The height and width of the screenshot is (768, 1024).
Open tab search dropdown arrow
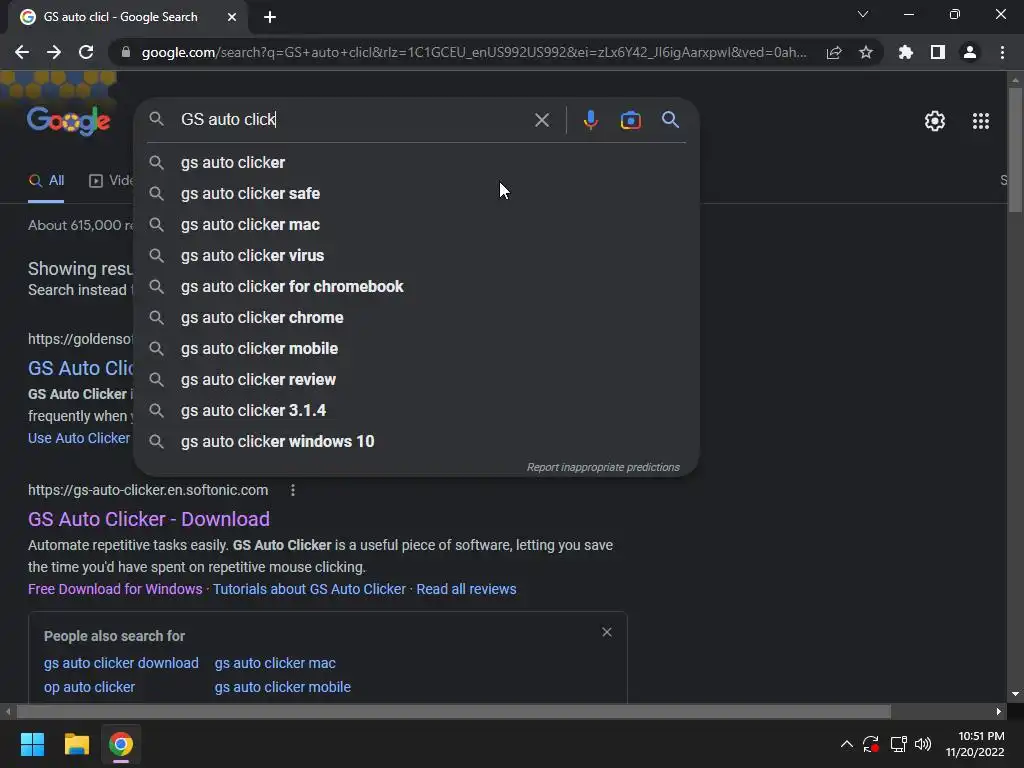[x=862, y=14]
